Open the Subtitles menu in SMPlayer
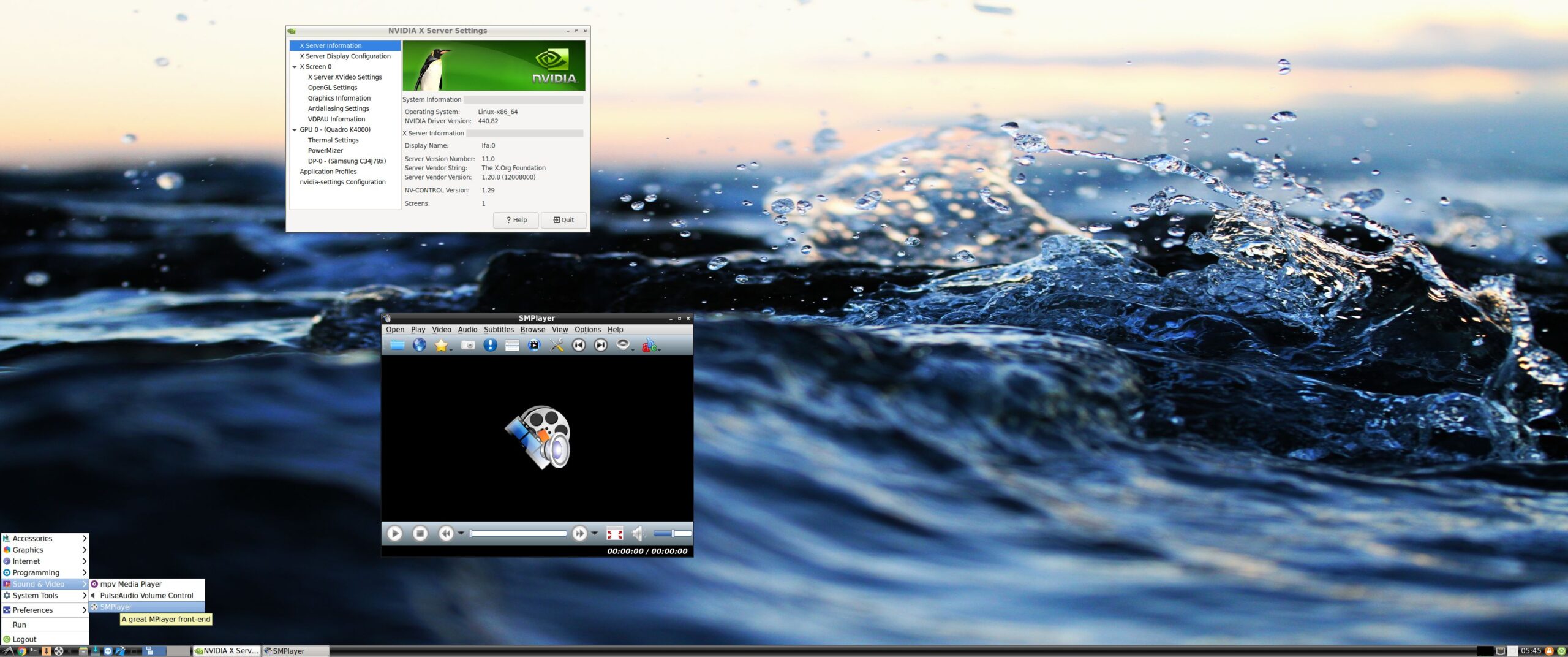The image size is (1568, 657). click(x=499, y=330)
